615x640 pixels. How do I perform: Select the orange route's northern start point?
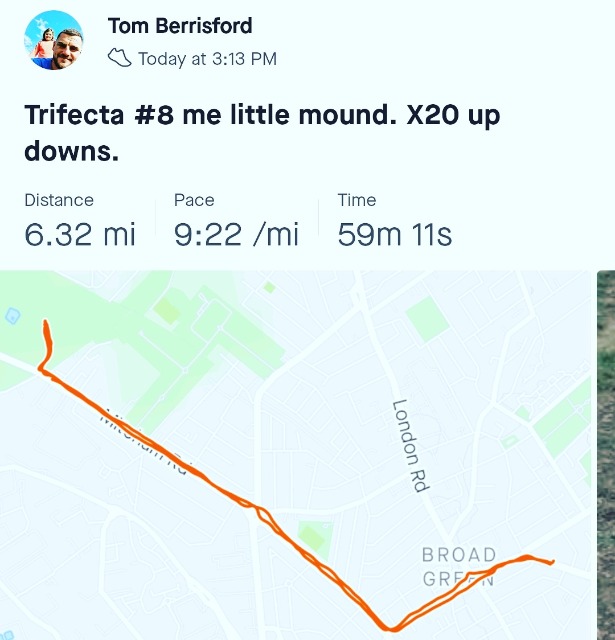[46, 322]
